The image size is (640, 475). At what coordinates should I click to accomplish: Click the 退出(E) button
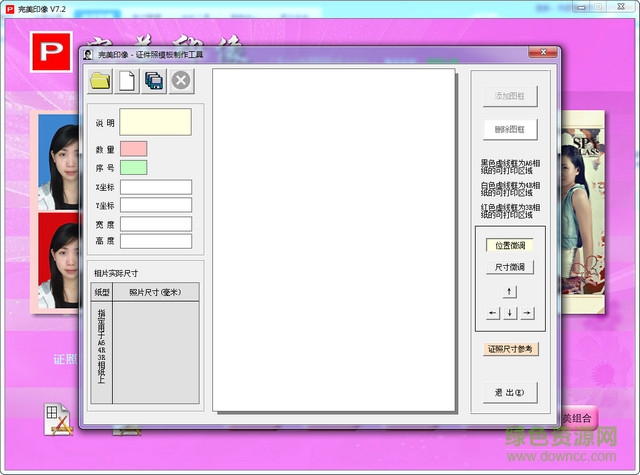(510, 393)
